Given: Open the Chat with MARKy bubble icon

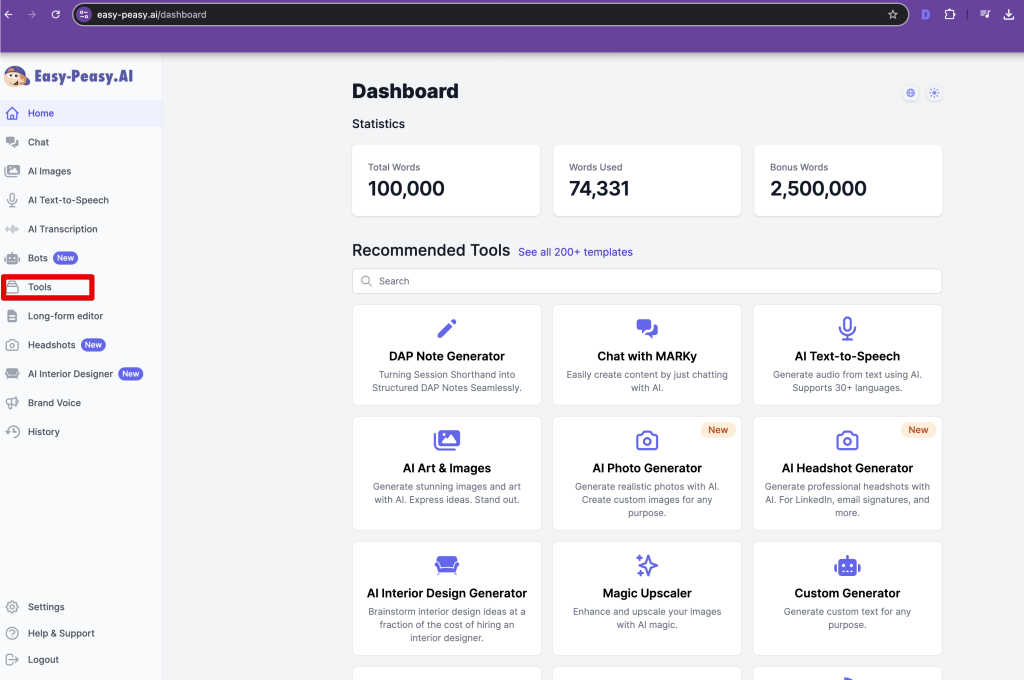Looking at the screenshot, I should (647, 328).
